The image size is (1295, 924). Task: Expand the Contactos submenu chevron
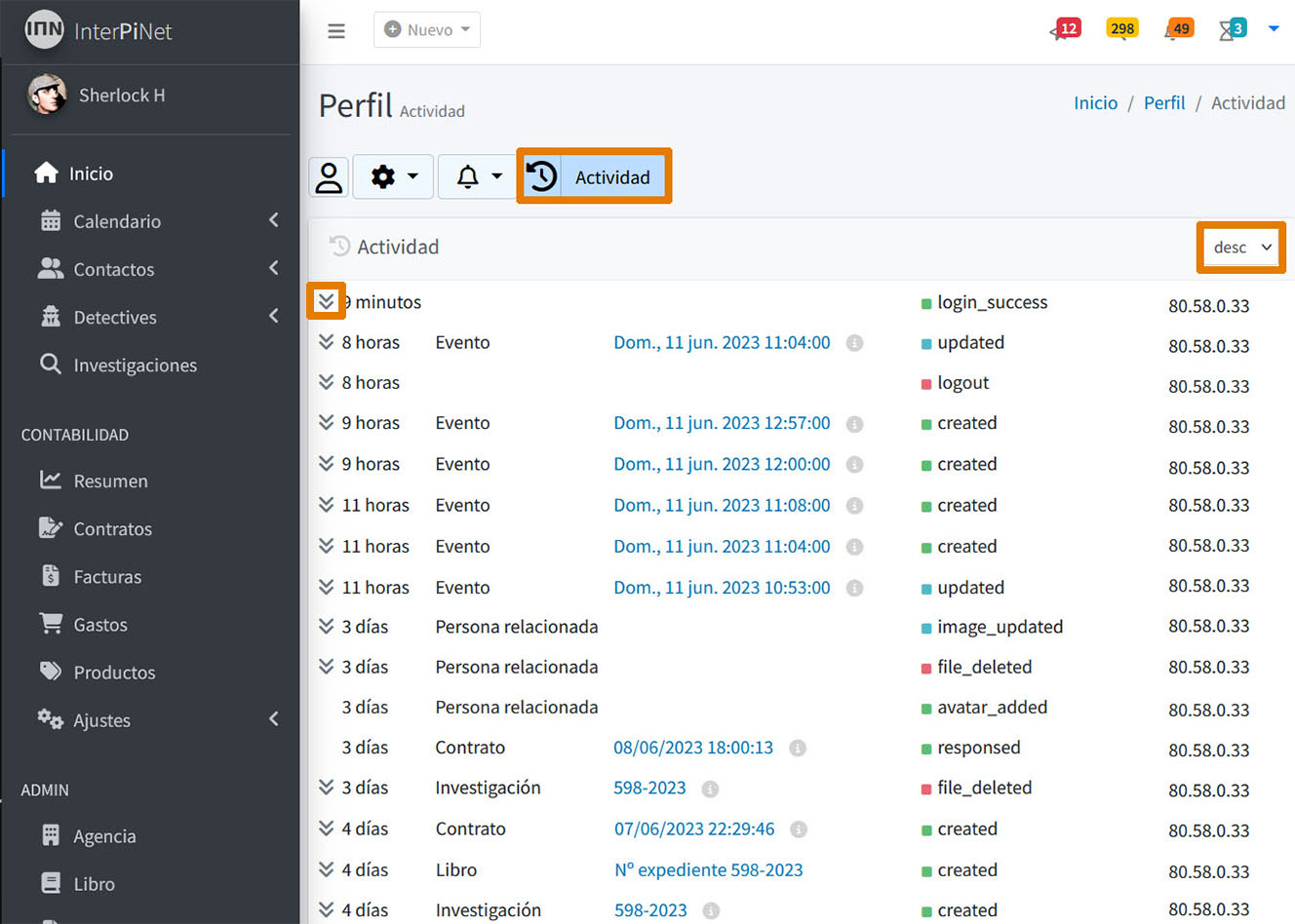(274, 268)
